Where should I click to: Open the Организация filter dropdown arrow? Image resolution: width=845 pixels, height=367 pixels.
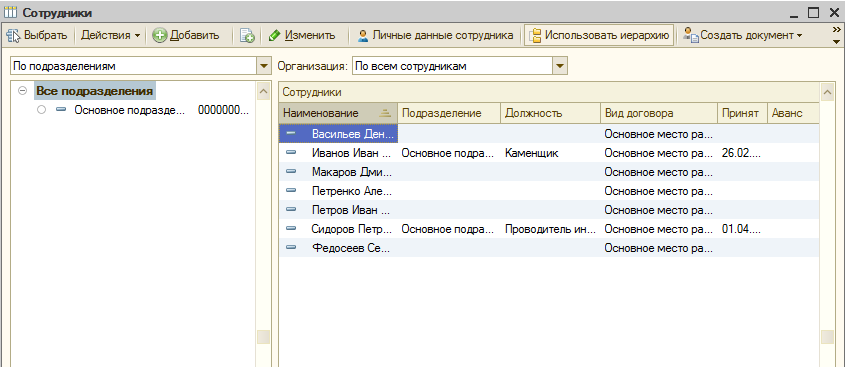point(560,66)
